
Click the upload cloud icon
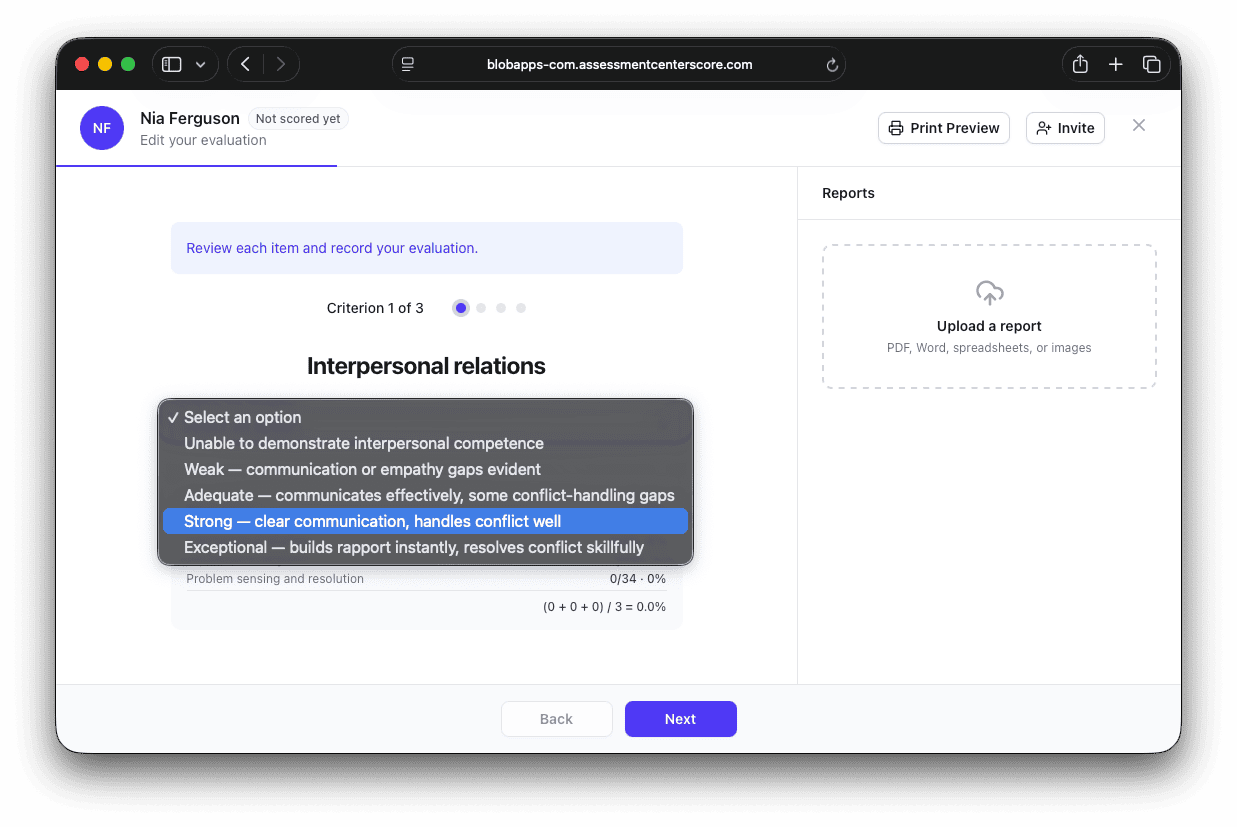989,293
